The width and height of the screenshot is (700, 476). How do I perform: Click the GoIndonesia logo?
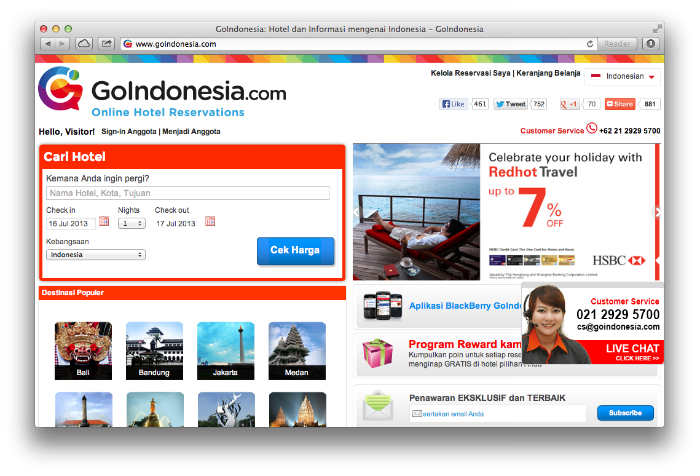click(162, 92)
